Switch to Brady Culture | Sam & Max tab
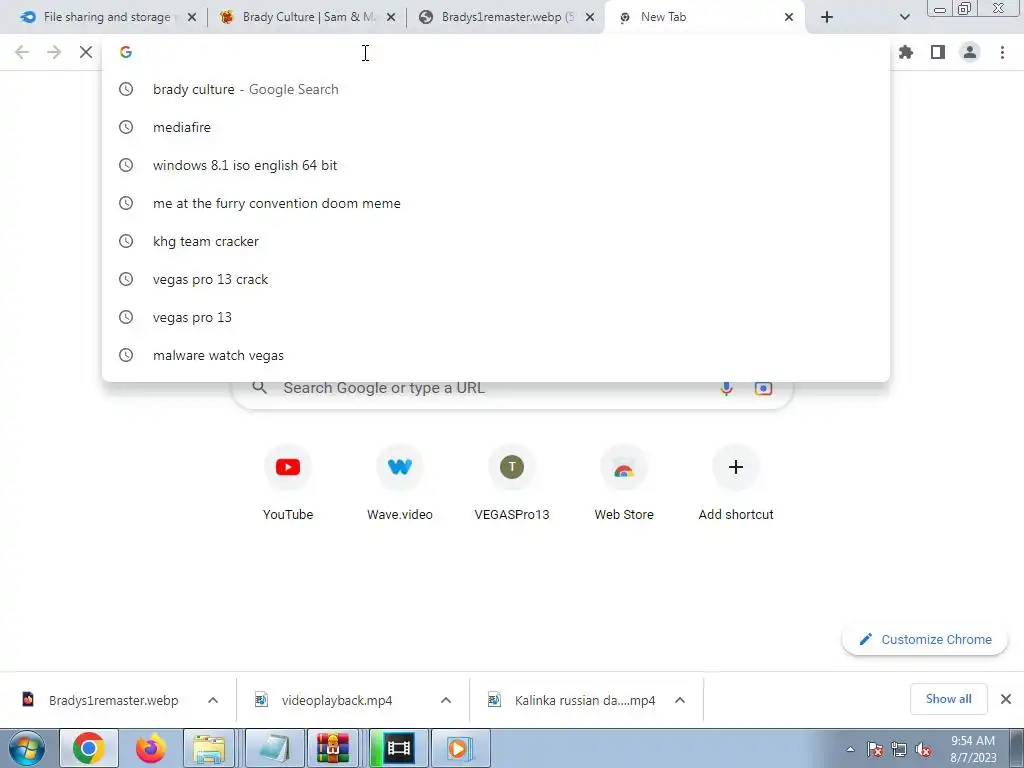The image size is (1024, 768). click(x=307, y=17)
